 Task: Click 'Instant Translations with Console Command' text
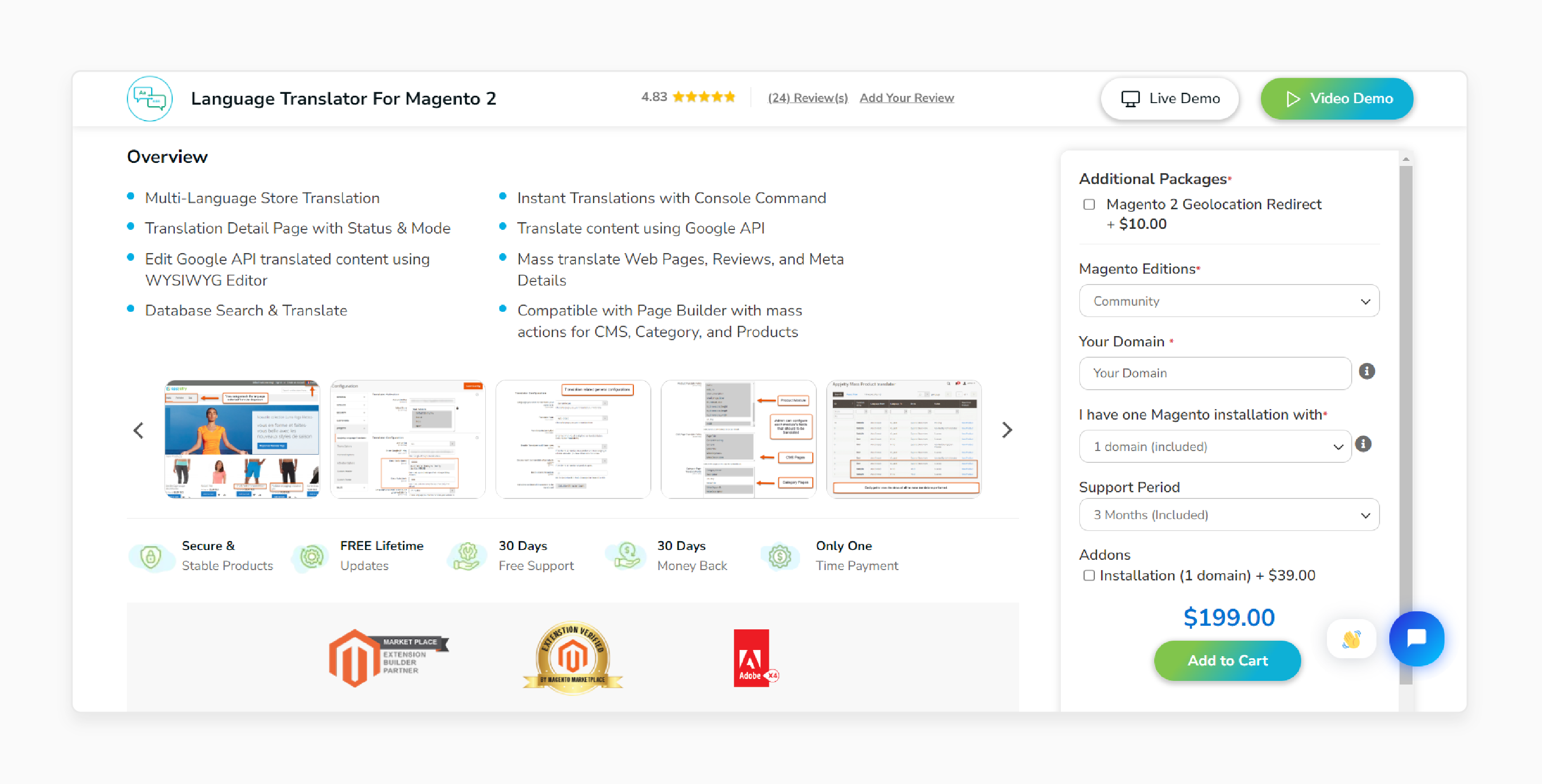click(671, 198)
